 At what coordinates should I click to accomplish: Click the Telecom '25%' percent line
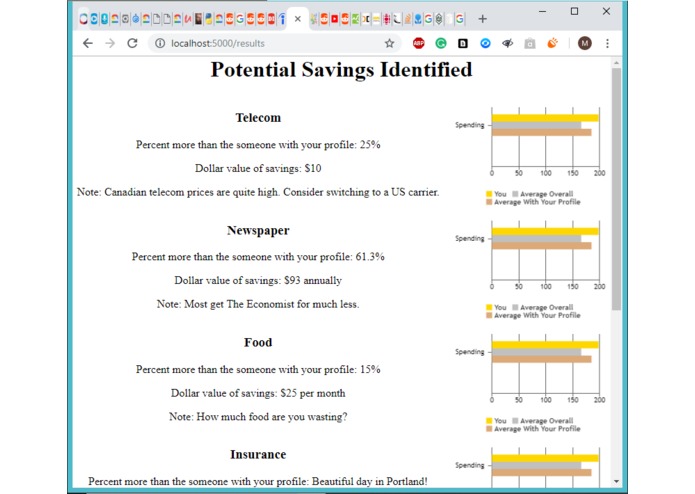pyautogui.click(x=258, y=145)
